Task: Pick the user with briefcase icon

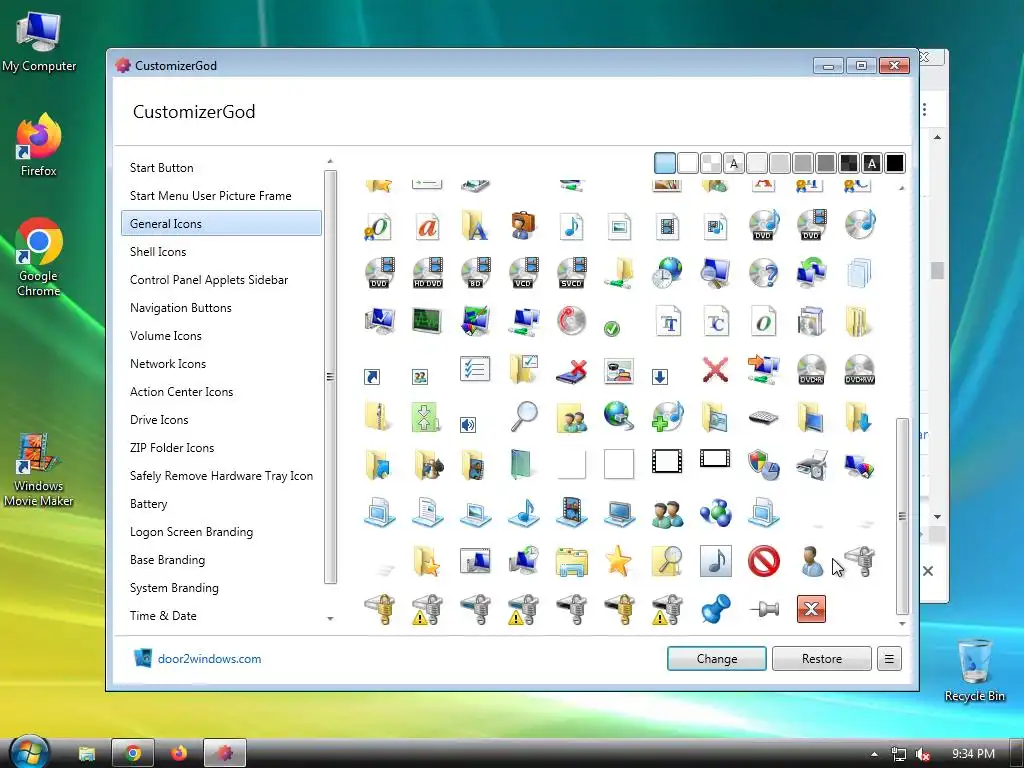Action: [x=523, y=225]
